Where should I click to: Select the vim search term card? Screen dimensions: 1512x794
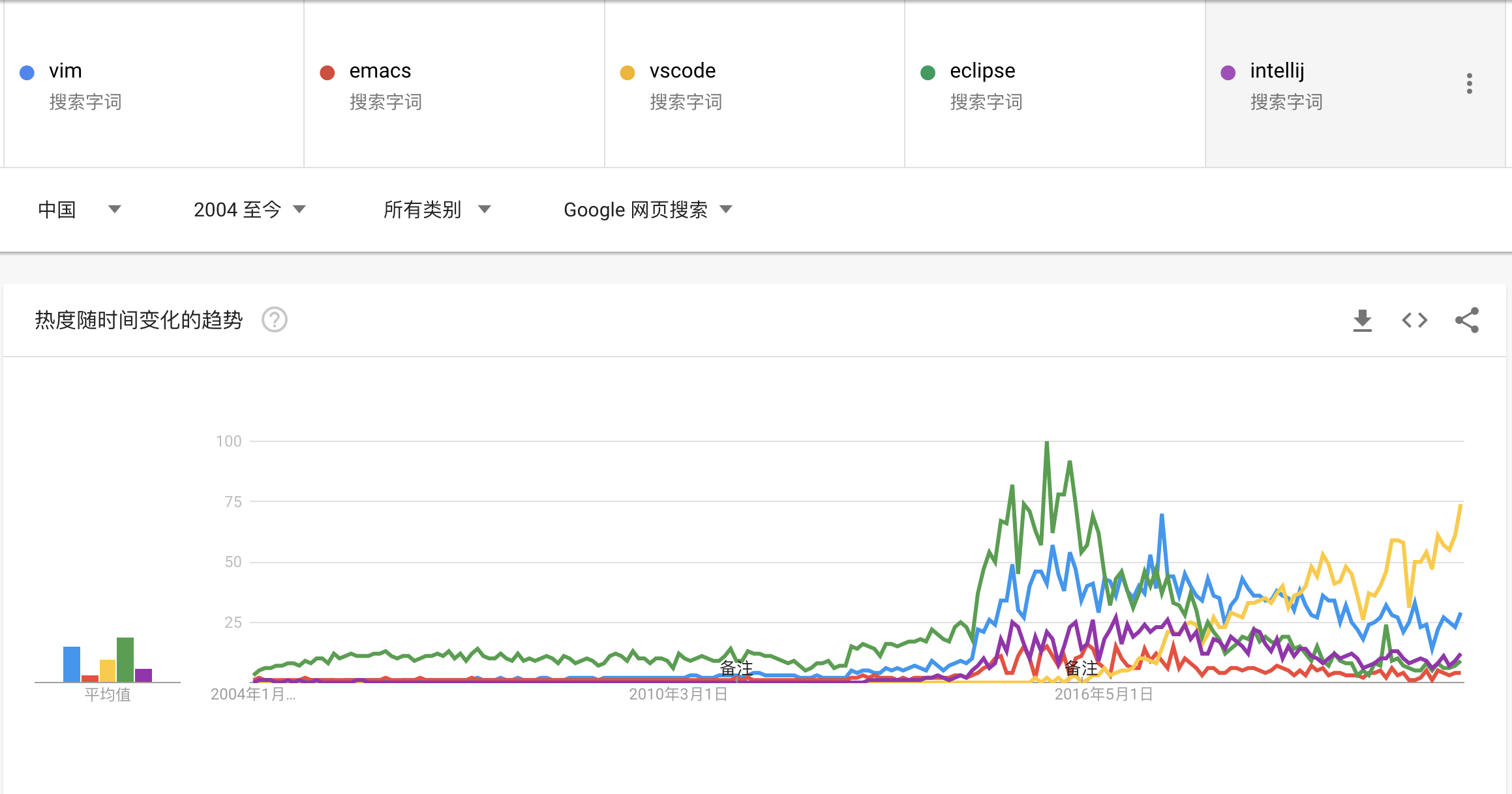point(154,83)
